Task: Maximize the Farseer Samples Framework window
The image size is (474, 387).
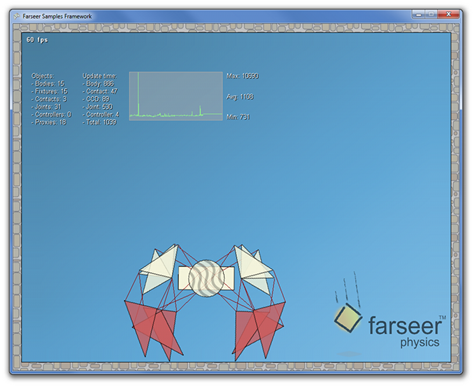Action: click(431, 14)
